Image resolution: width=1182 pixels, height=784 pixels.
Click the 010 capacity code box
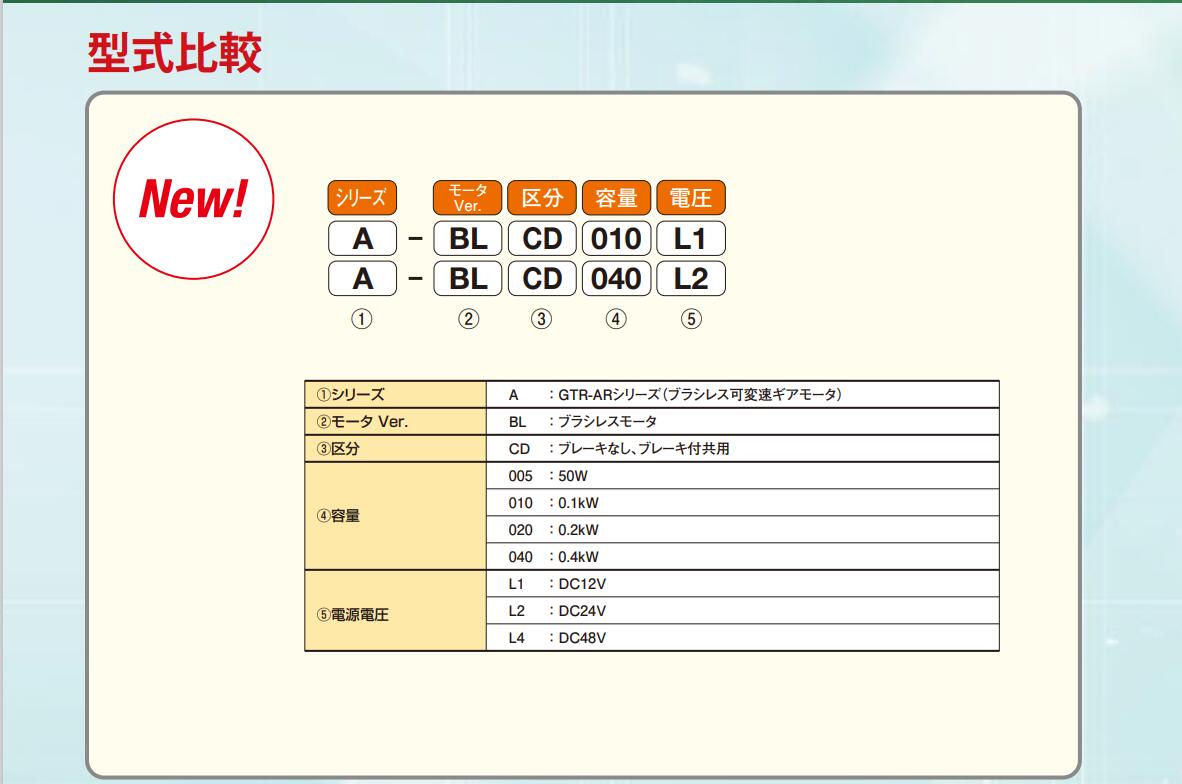(616, 240)
